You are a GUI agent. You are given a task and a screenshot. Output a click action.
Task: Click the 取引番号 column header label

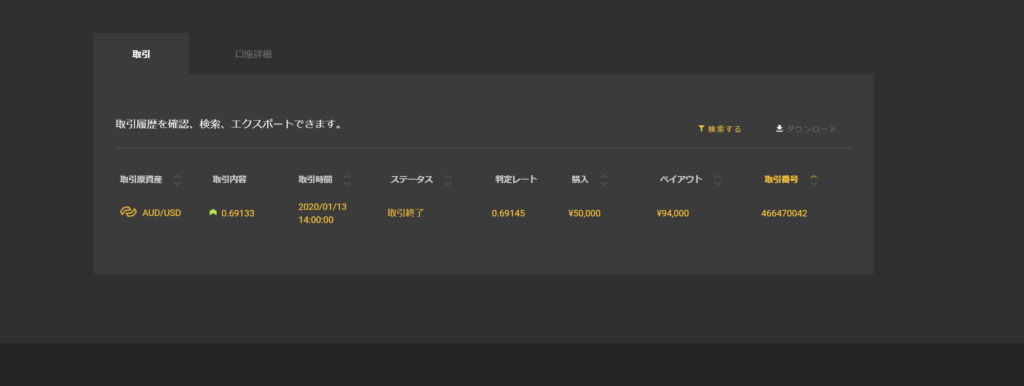click(781, 180)
